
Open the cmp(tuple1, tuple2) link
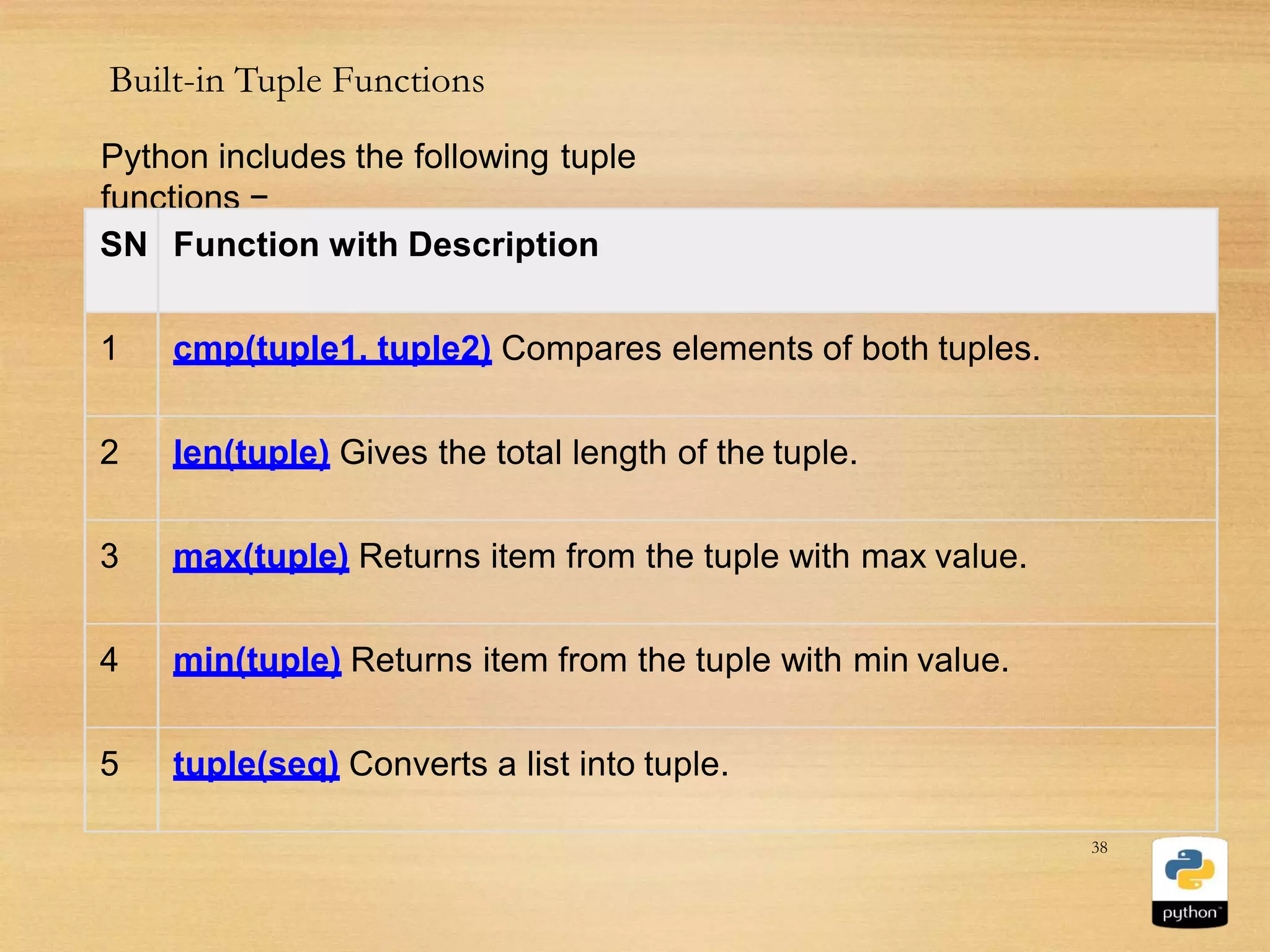[x=332, y=349]
